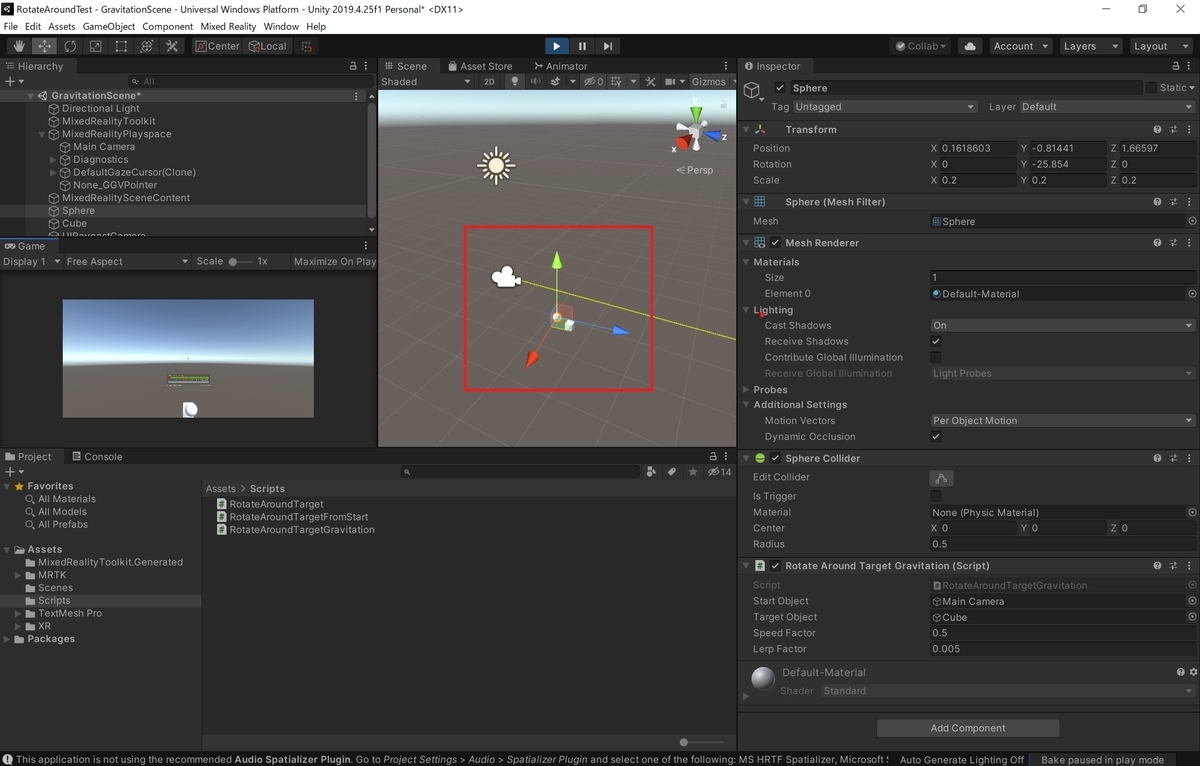Image resolution: width=1200 pixels, height=766 pixels.
Task: Open the cloud services icon
Action: 969,46
